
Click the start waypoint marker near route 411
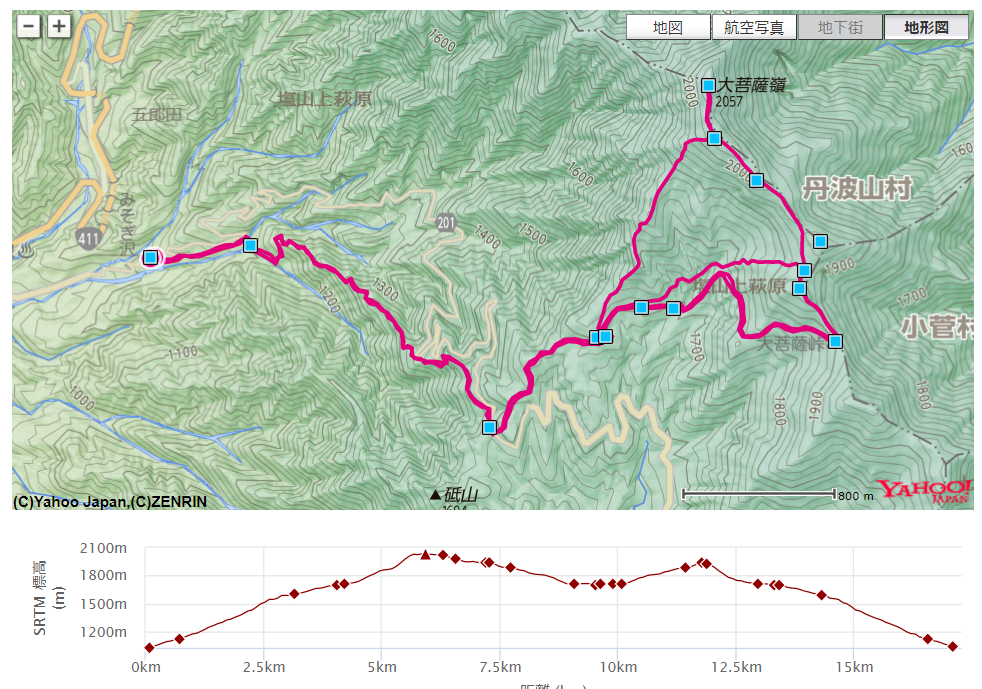pos(150,258)
